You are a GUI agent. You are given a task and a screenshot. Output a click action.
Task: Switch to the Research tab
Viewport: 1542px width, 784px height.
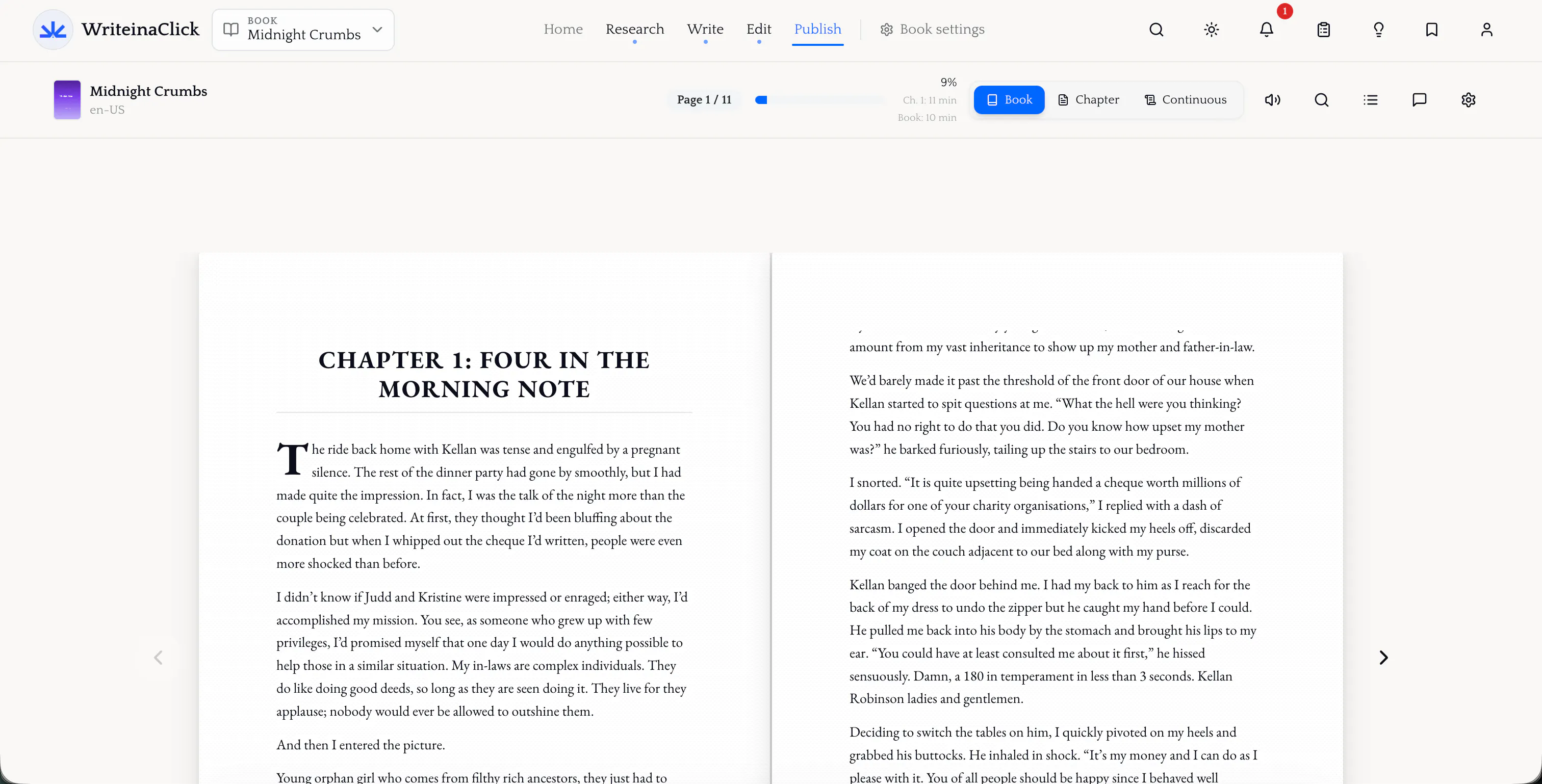(x=634, y=29)
